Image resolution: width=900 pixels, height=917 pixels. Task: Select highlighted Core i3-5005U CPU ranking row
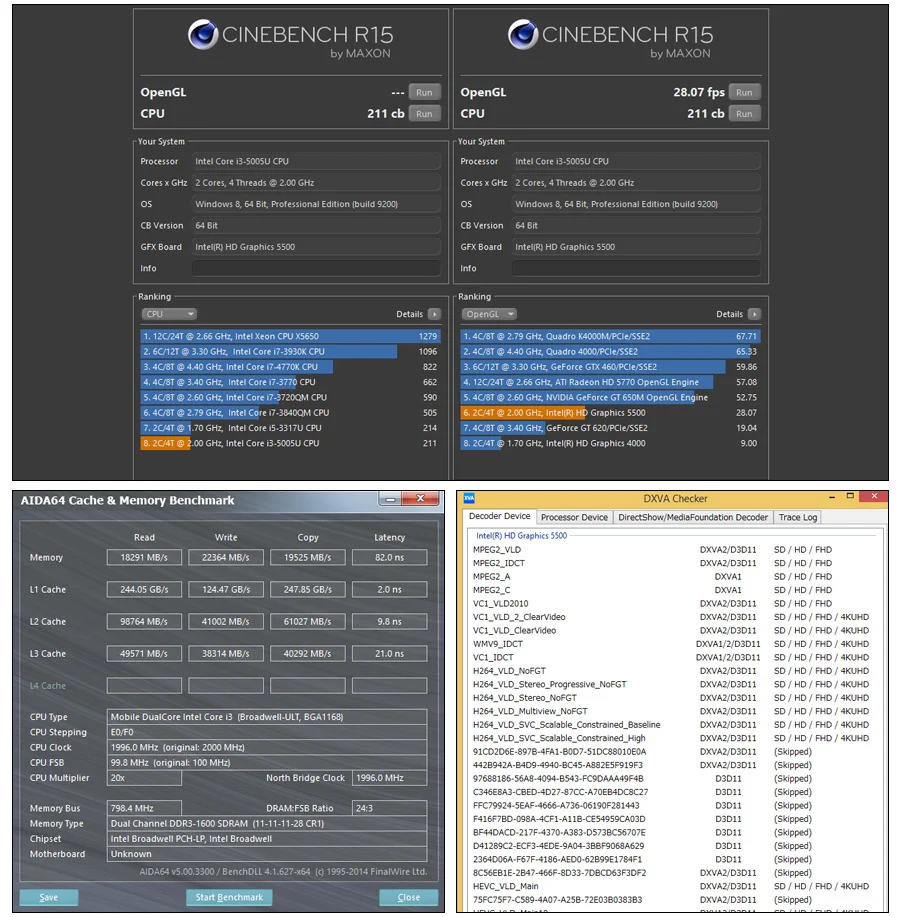coord(290,443)
